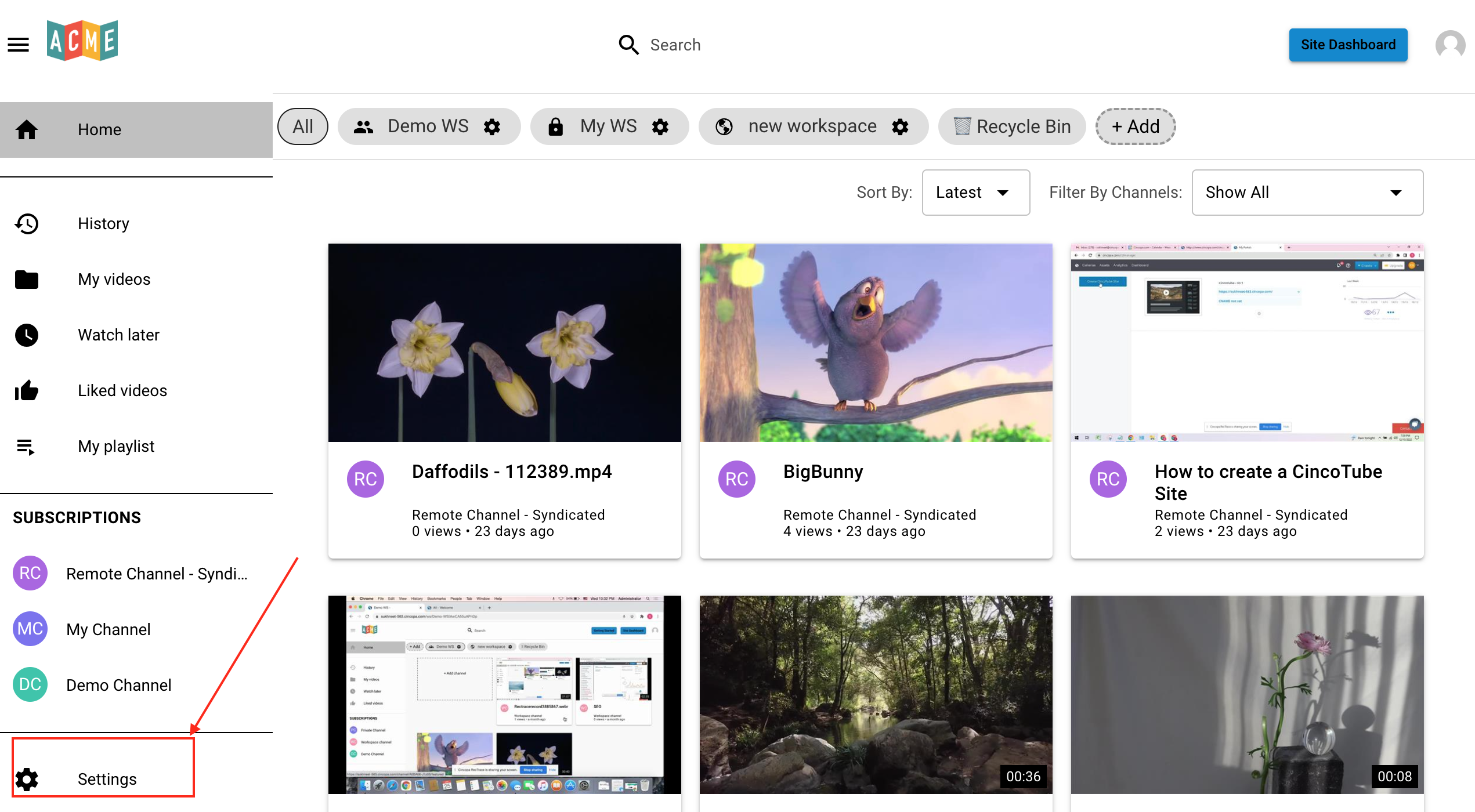Click the new workspace gear icon
Viewport: 1475px width, 812px height.
coord(900,126)
